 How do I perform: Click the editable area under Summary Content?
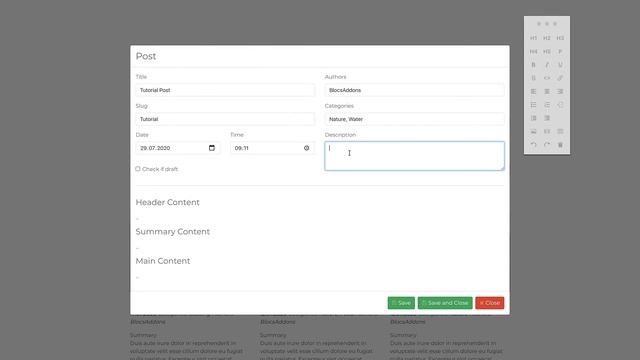click(320, 248)
